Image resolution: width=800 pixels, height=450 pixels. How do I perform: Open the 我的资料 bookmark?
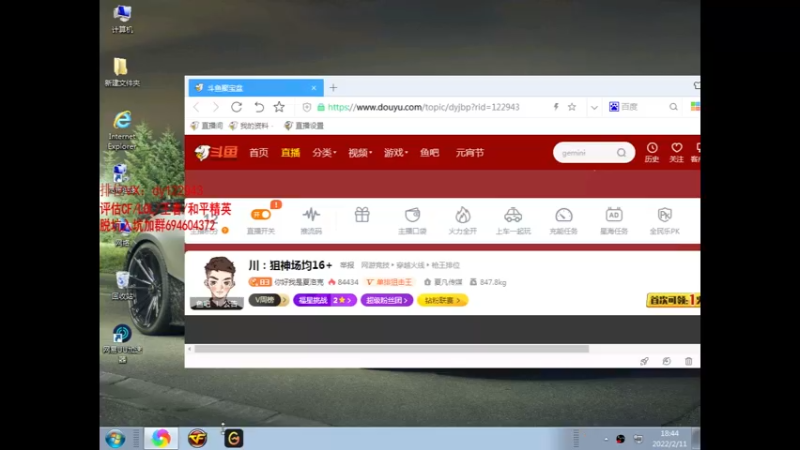click(249, 126)
